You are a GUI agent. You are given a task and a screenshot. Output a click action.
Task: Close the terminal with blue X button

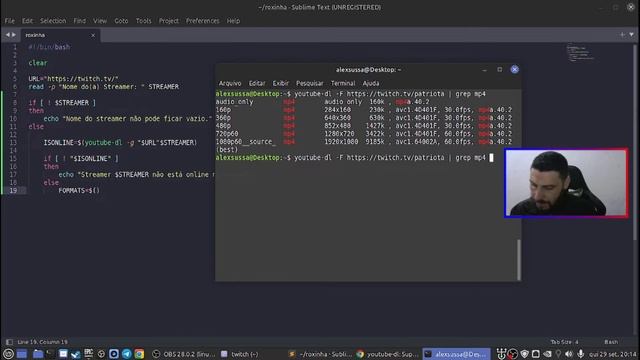click(x=515, y=69)
